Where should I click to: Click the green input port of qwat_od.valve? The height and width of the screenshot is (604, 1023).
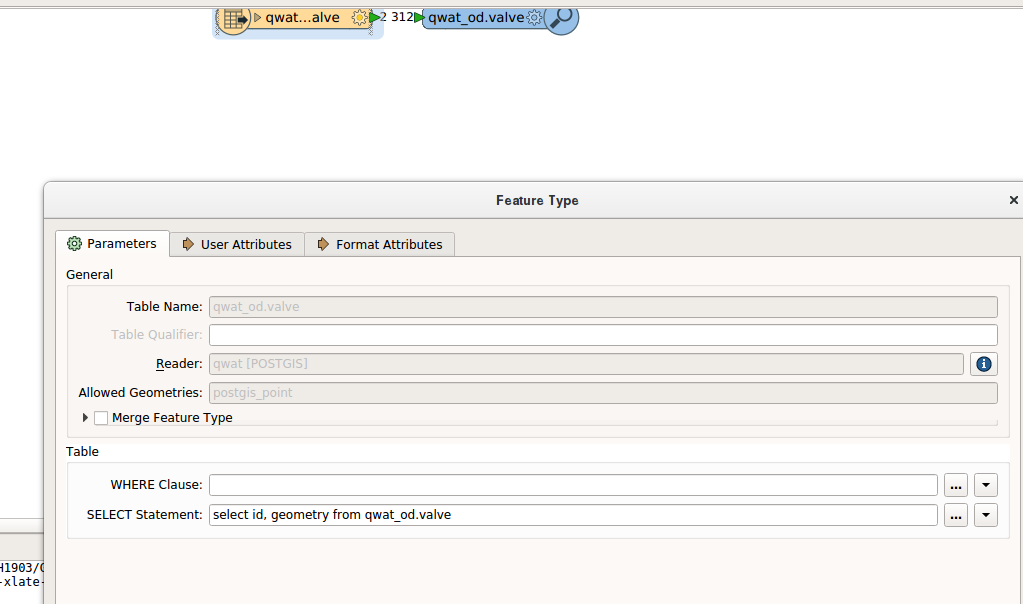click(419, 17)
